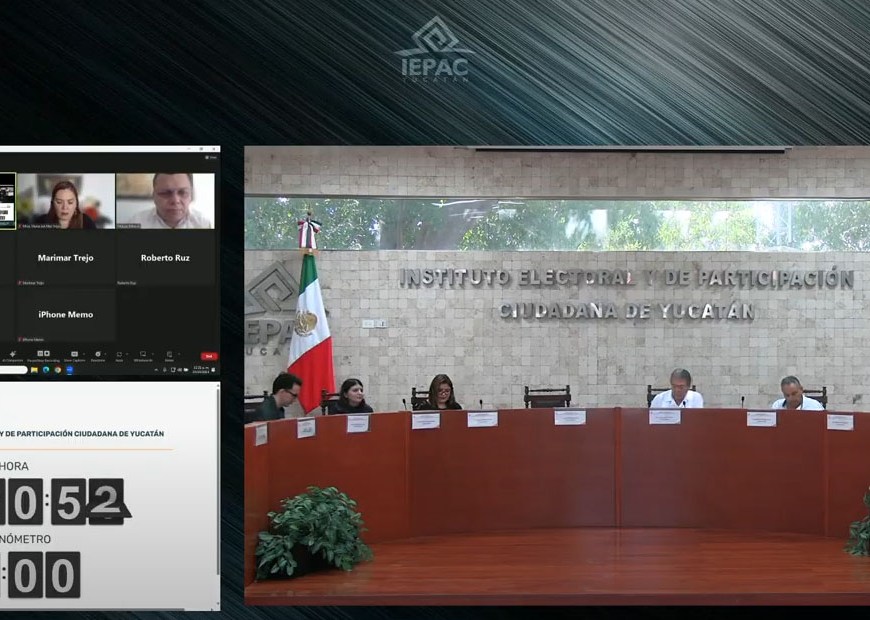Click the woman's video thumbnail in Zoom
Image resolution: width=870 pixels, height=620 pixels.
pos(66,201)
